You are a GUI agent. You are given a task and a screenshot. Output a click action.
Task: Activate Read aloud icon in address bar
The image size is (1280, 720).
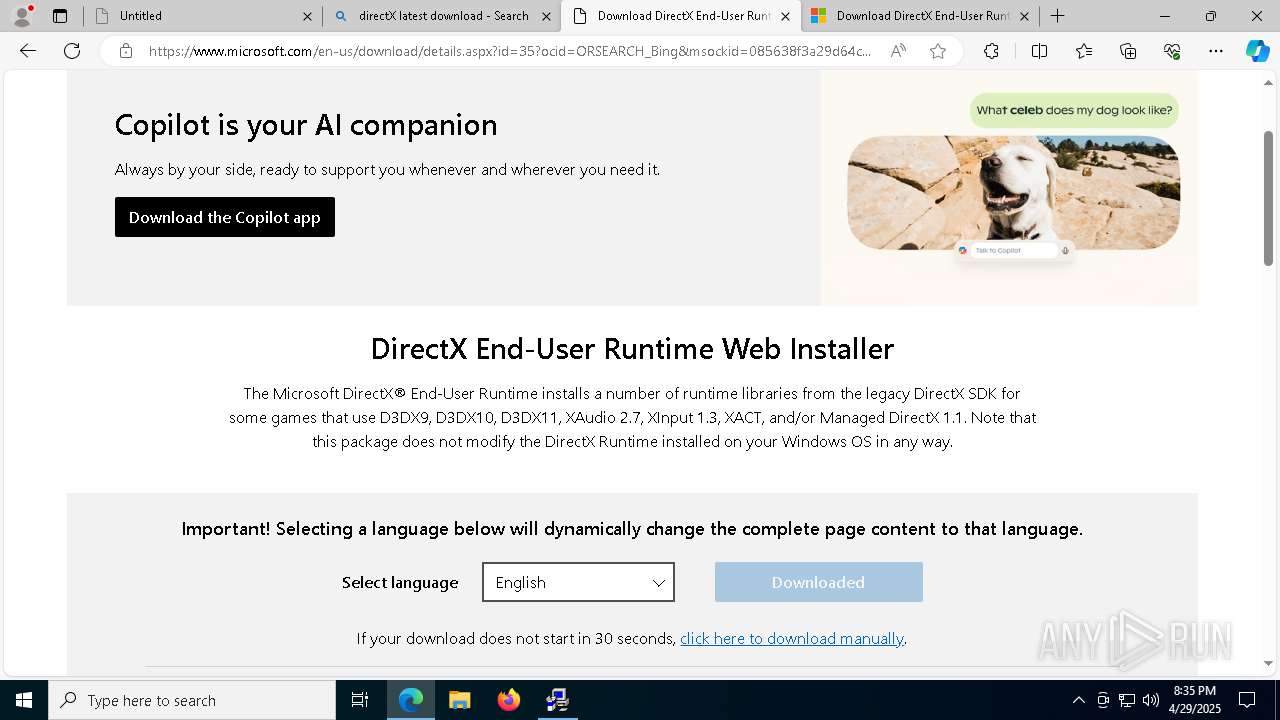tap(898, 51)
